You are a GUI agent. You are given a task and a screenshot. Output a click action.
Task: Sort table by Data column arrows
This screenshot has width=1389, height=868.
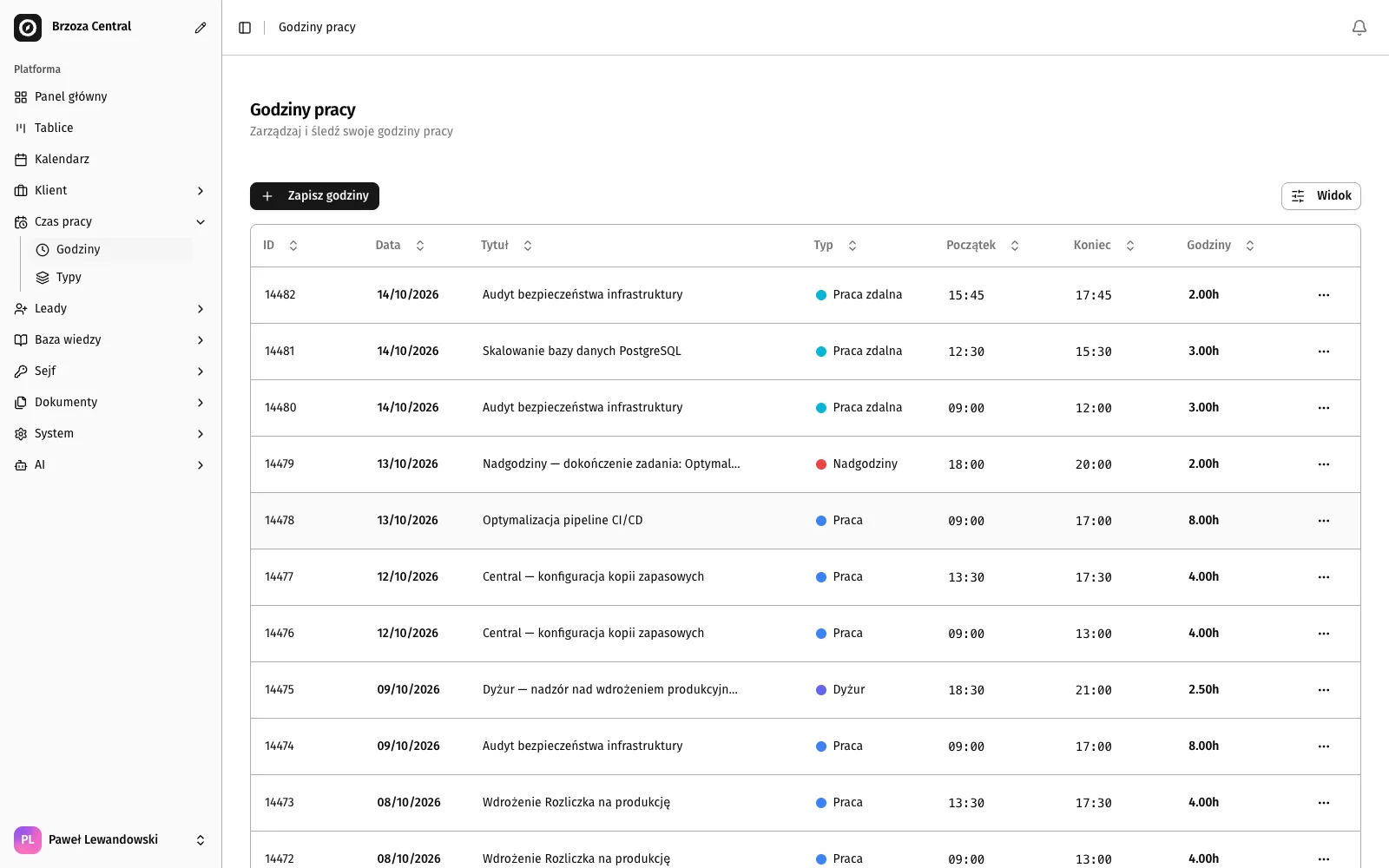[420, 246]
